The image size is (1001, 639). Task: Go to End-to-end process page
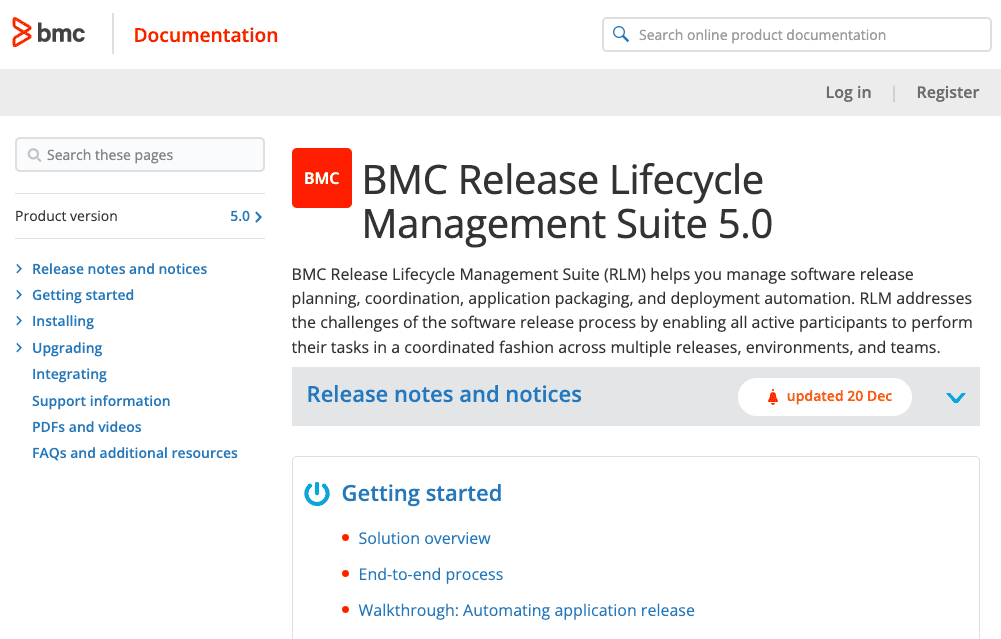point(430,574)
